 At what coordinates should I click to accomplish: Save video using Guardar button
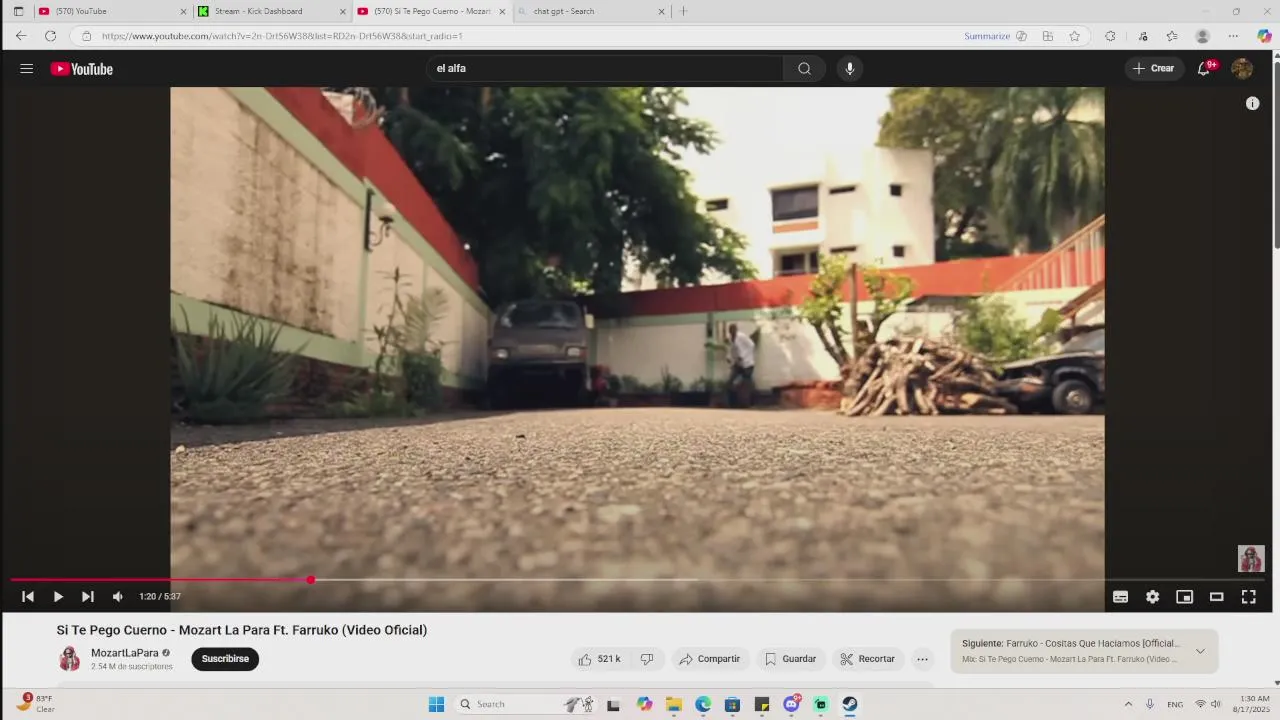coord(791,659)
